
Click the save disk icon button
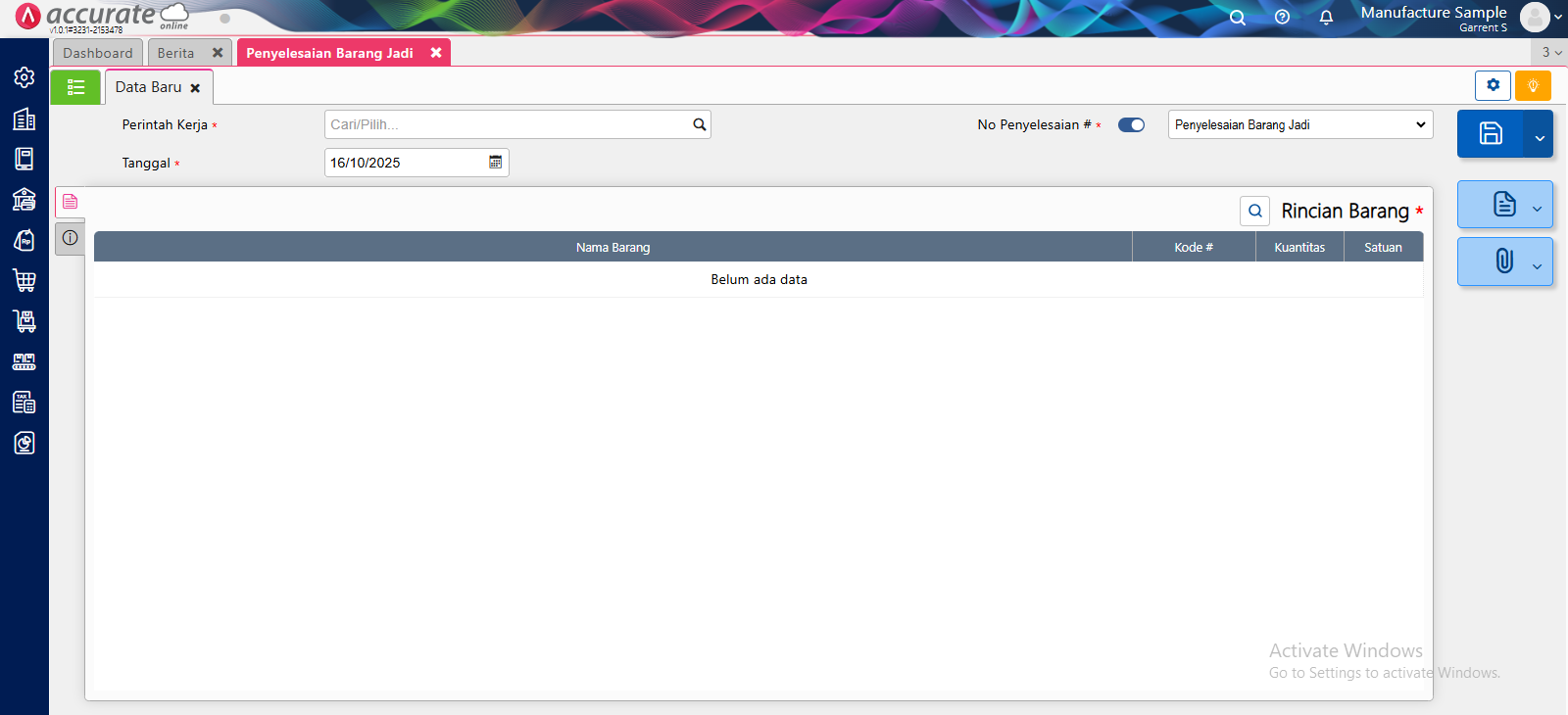pyautogui.click(x=1490, y=134)
